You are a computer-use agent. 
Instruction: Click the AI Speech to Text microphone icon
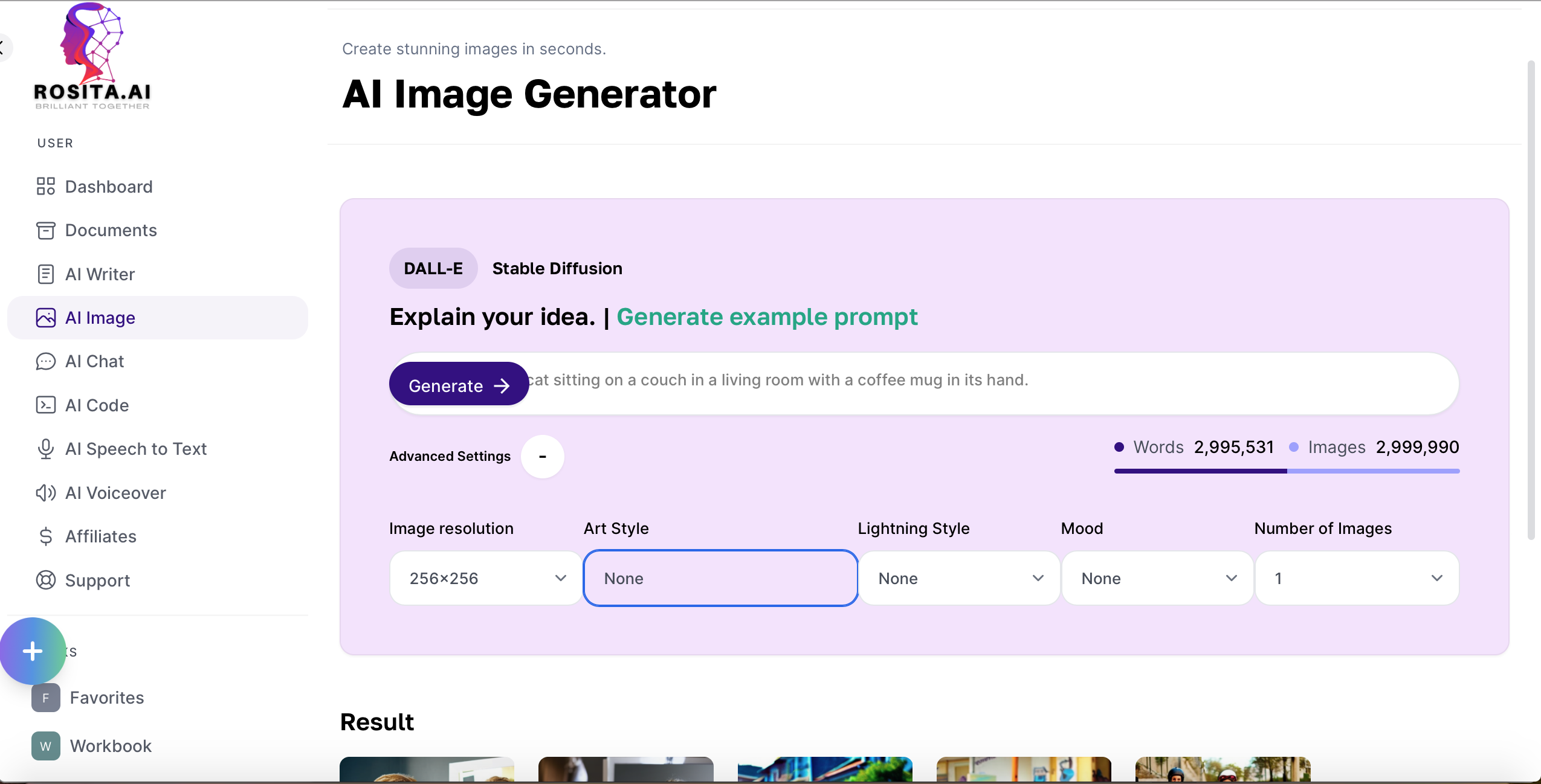click(45, 449)
